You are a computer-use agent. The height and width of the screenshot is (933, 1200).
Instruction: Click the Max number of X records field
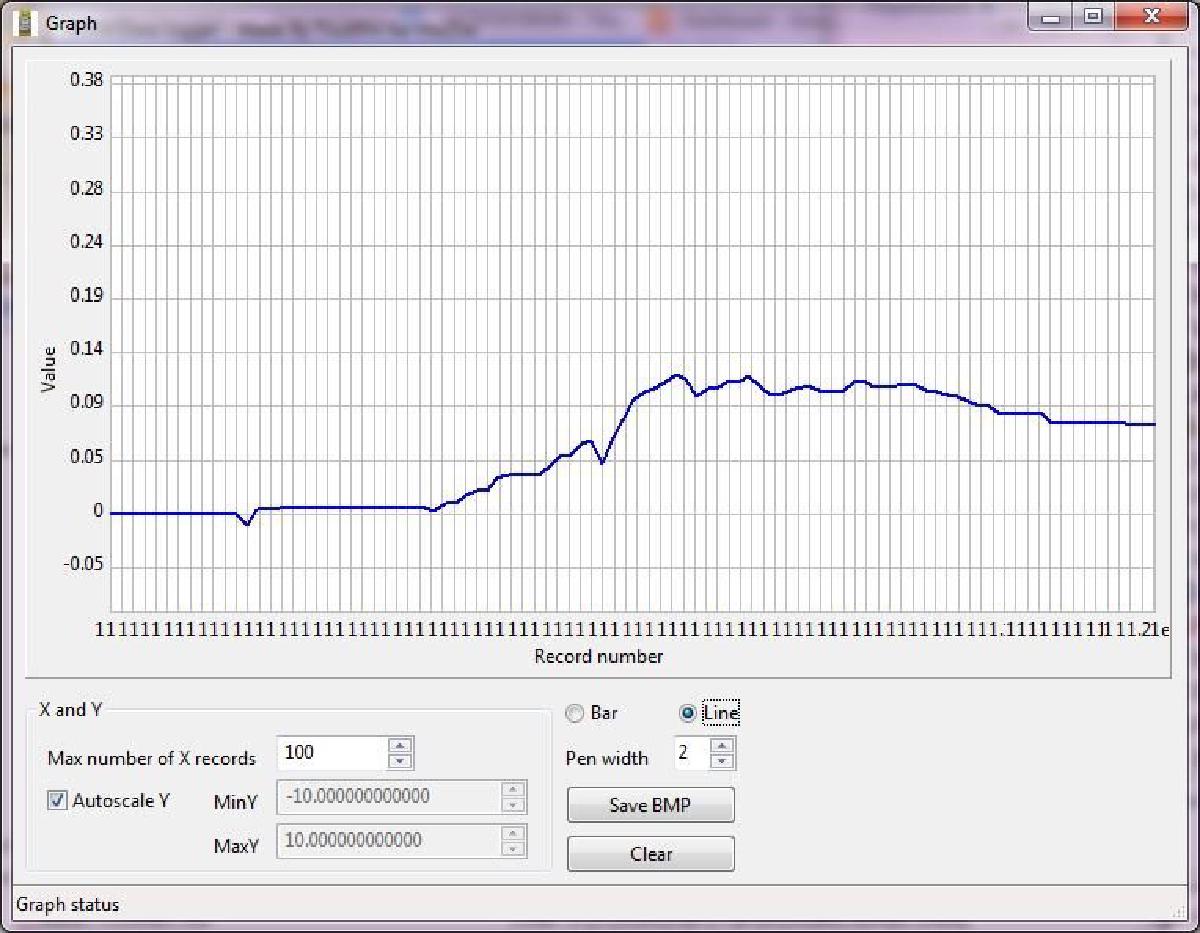click(331, 753)
